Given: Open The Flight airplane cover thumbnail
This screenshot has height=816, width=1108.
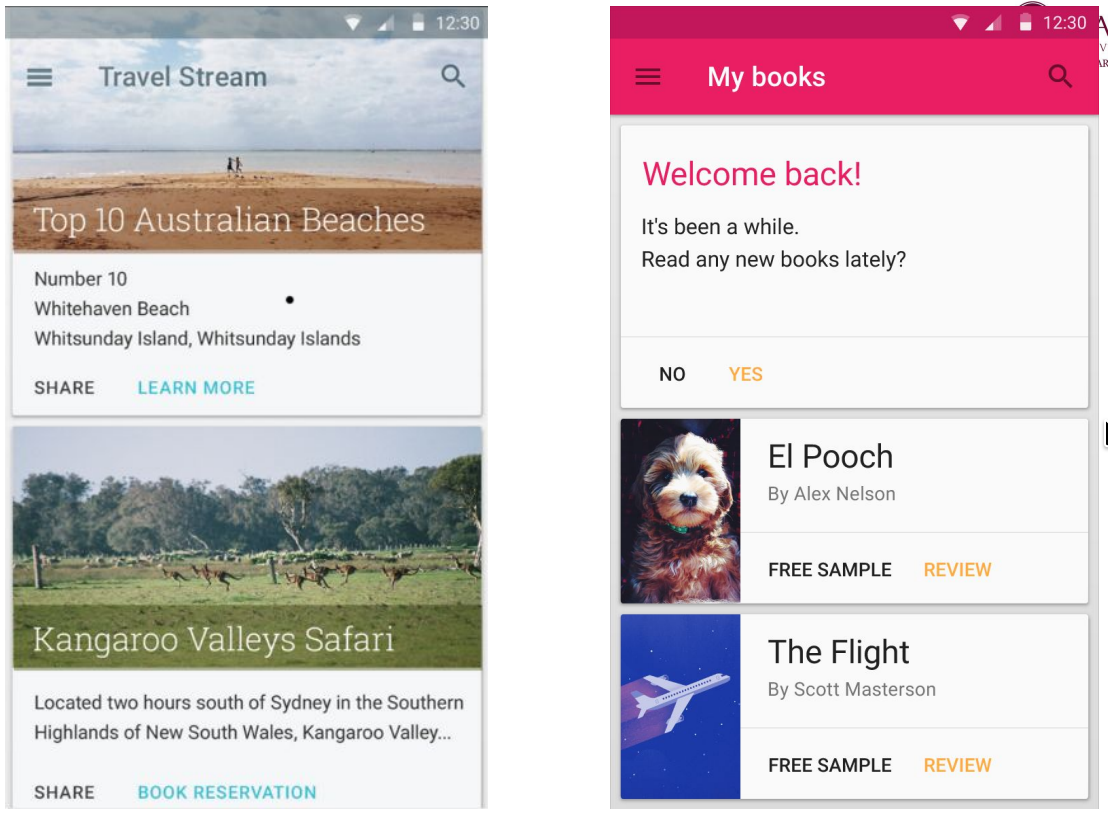Looking at the screenshot, I should (x=680, y=706).
